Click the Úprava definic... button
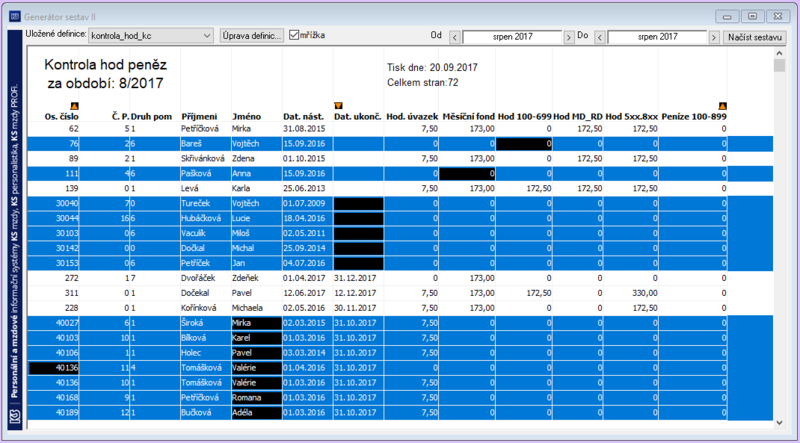Viewport: 800px width, 443px height. tap(252, 36)
